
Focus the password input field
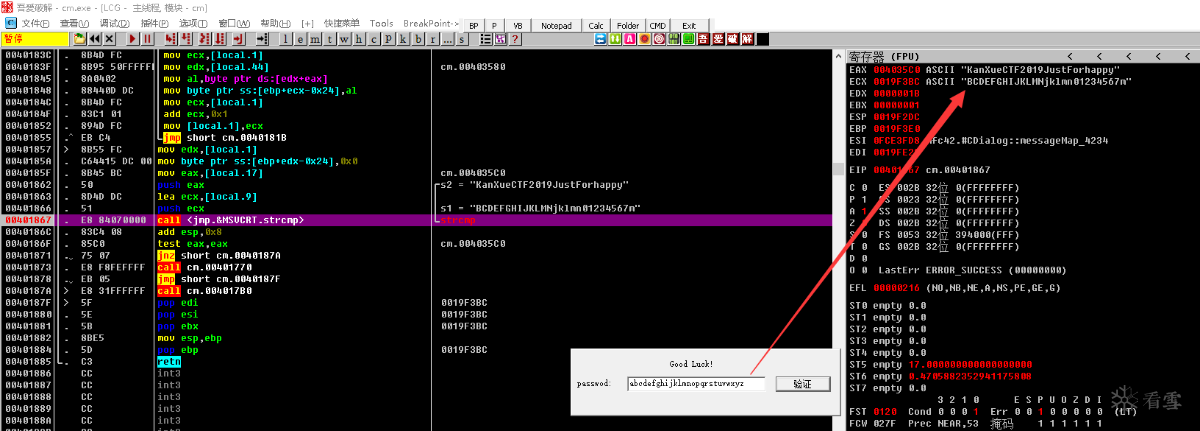pyautogui.click(x=696, y=383)
